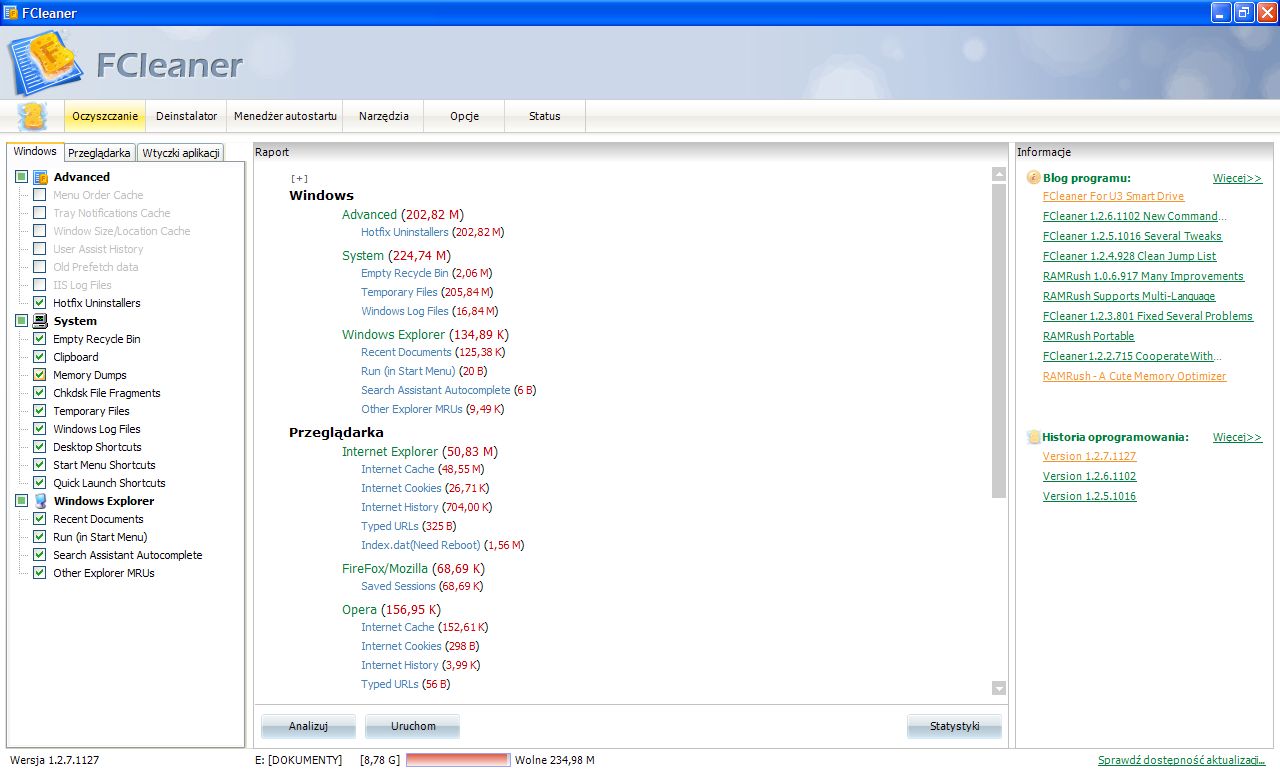The image size is (1280, 770).
Task: Click Więcej>> link next to Historia oprogramowania
Action: coord(1237,437)
